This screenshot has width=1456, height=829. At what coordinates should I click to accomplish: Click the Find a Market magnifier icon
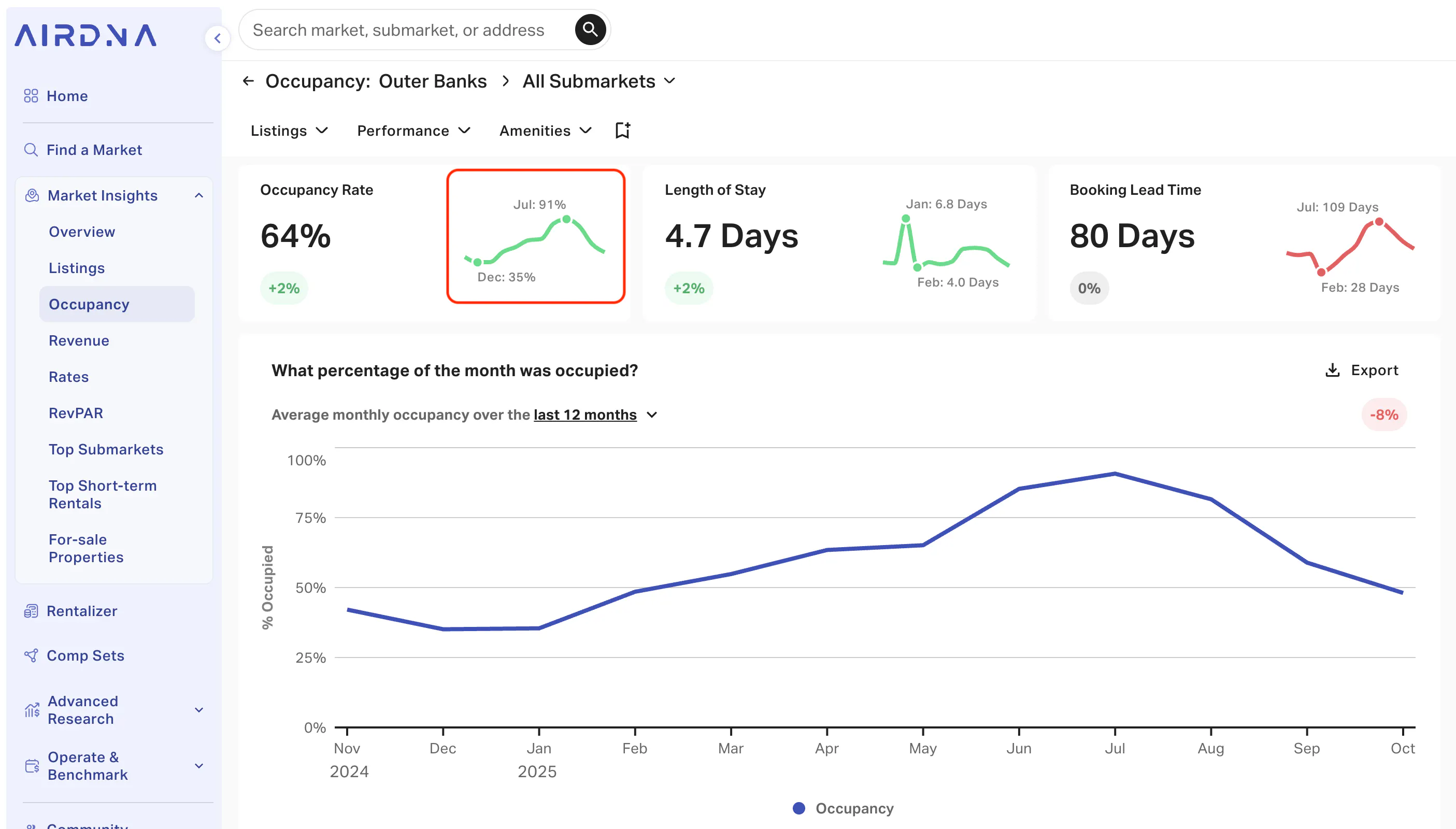pyautogui.click(x=31, y=150)
